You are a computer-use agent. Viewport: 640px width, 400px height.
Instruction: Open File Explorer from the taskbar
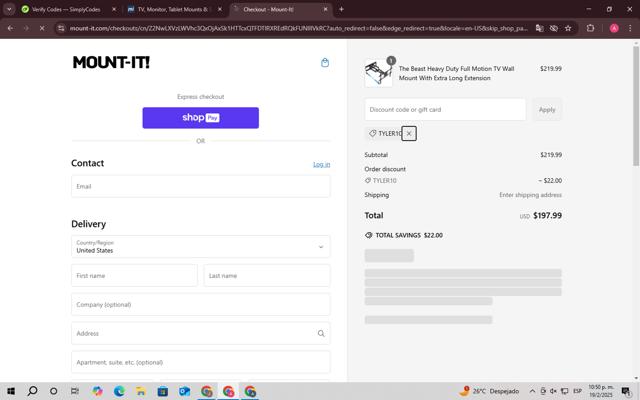[x=141, y=391]
